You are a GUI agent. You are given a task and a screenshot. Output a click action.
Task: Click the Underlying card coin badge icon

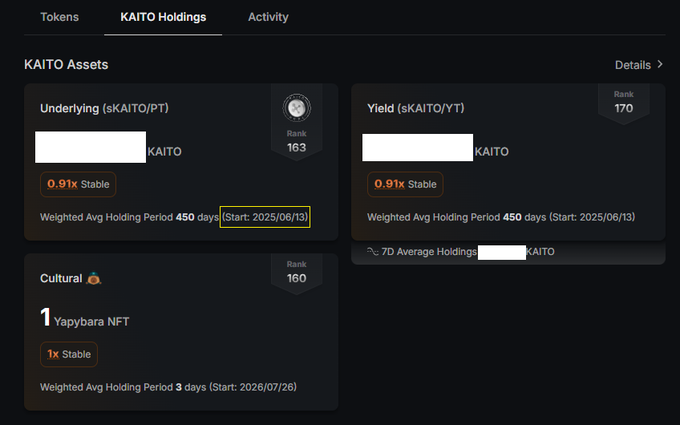pos(297,108)
